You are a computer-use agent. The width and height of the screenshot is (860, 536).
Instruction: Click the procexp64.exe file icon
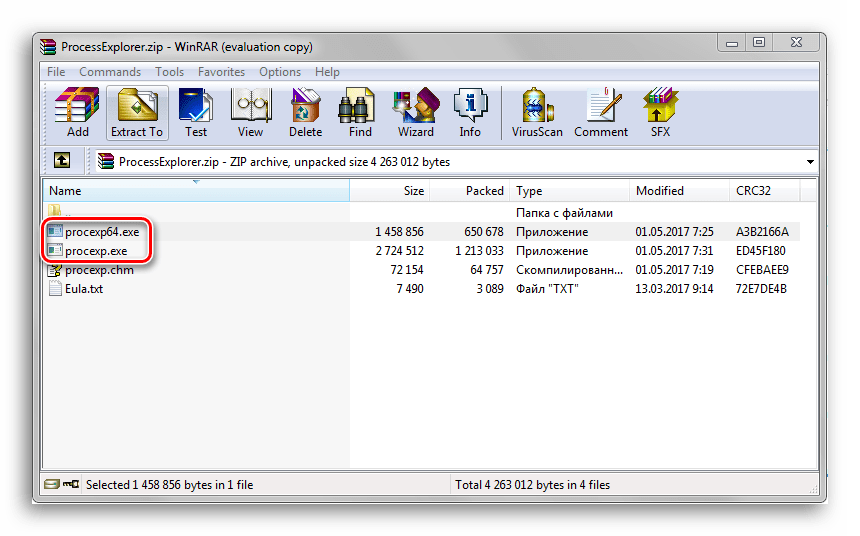tap(55, 232)
